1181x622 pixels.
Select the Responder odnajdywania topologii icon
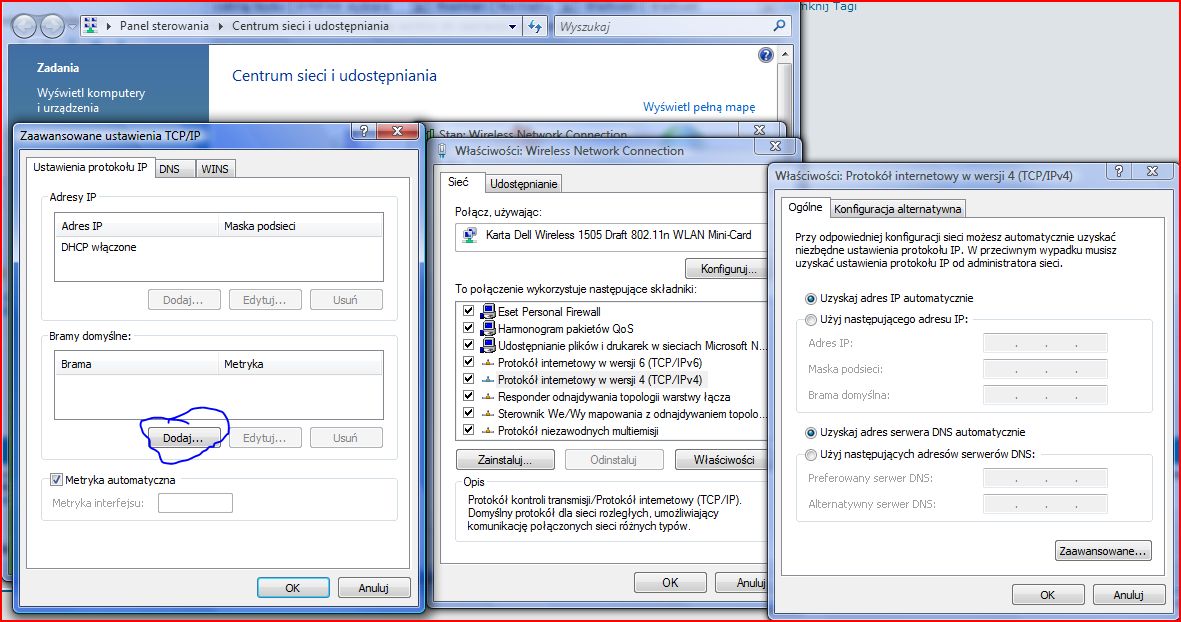tap(488, 397)
